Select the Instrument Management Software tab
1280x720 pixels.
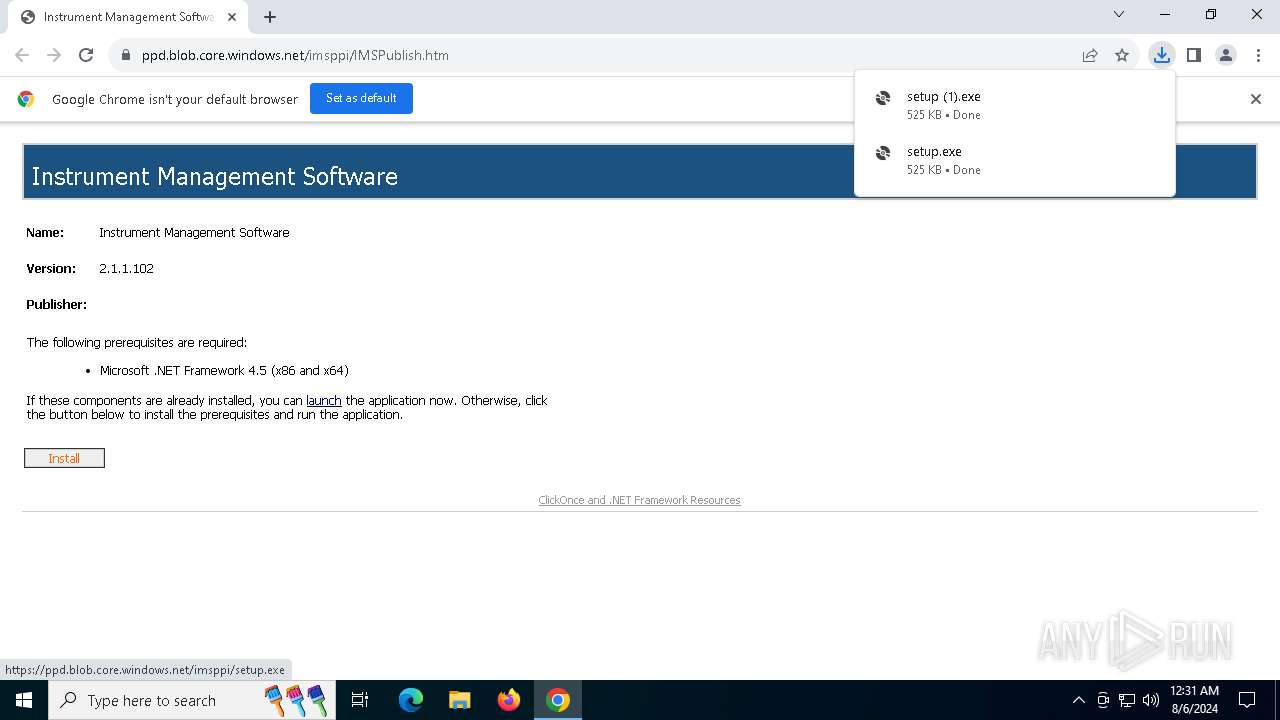click(x=128, y=17)
